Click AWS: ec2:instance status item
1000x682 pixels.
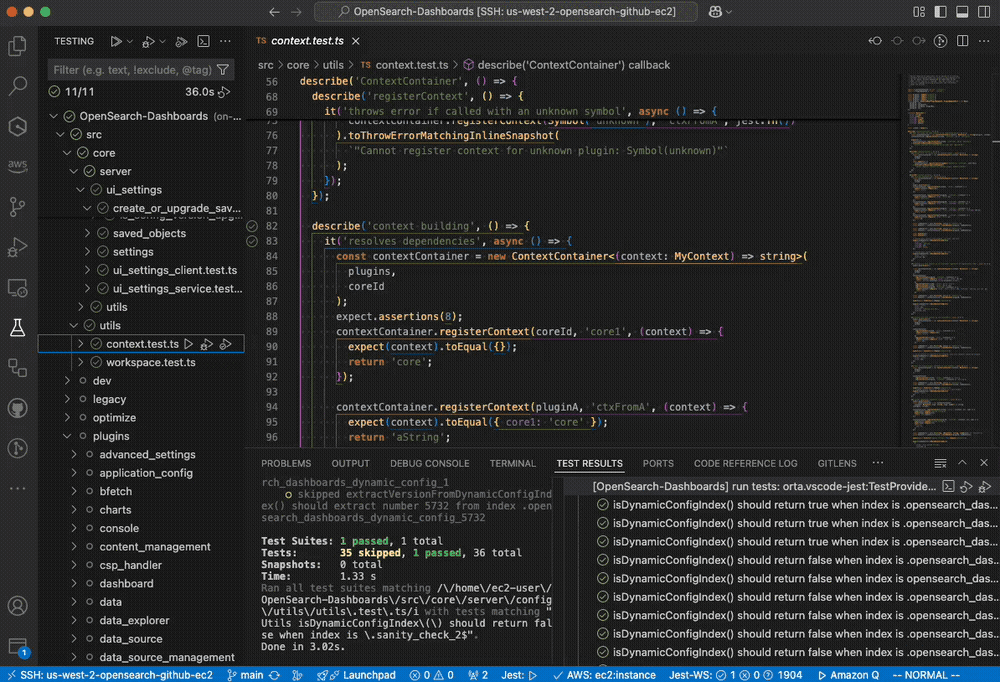coord(604,675)
